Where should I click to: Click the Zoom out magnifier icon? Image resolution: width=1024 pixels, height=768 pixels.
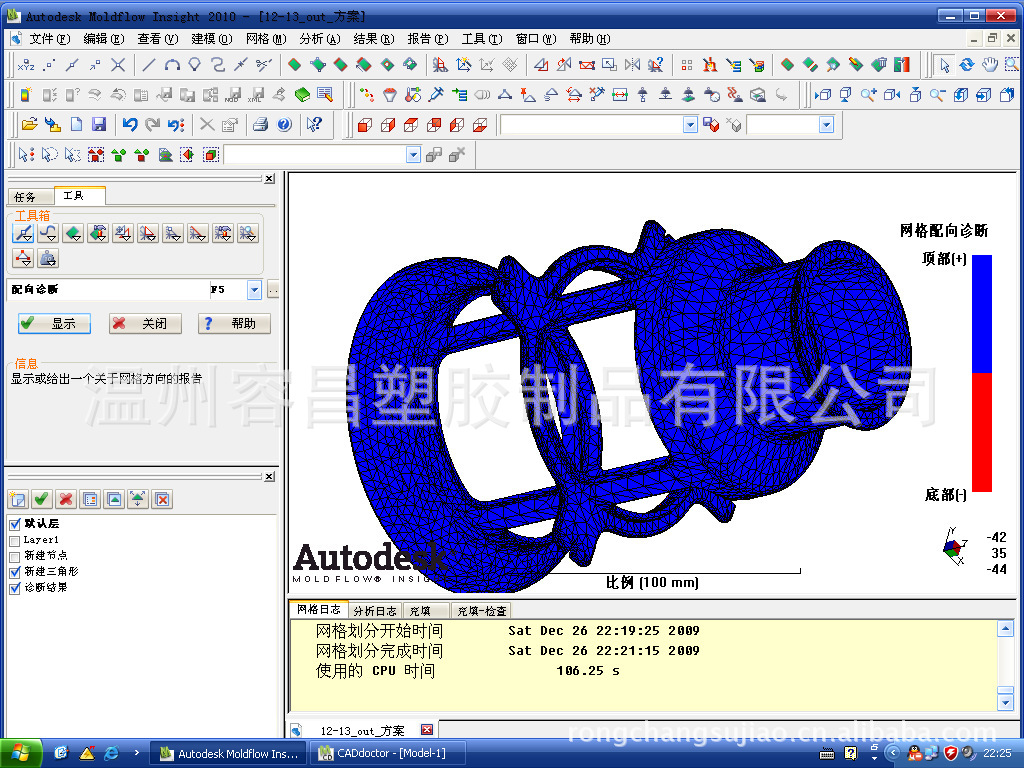click(938, 95)
